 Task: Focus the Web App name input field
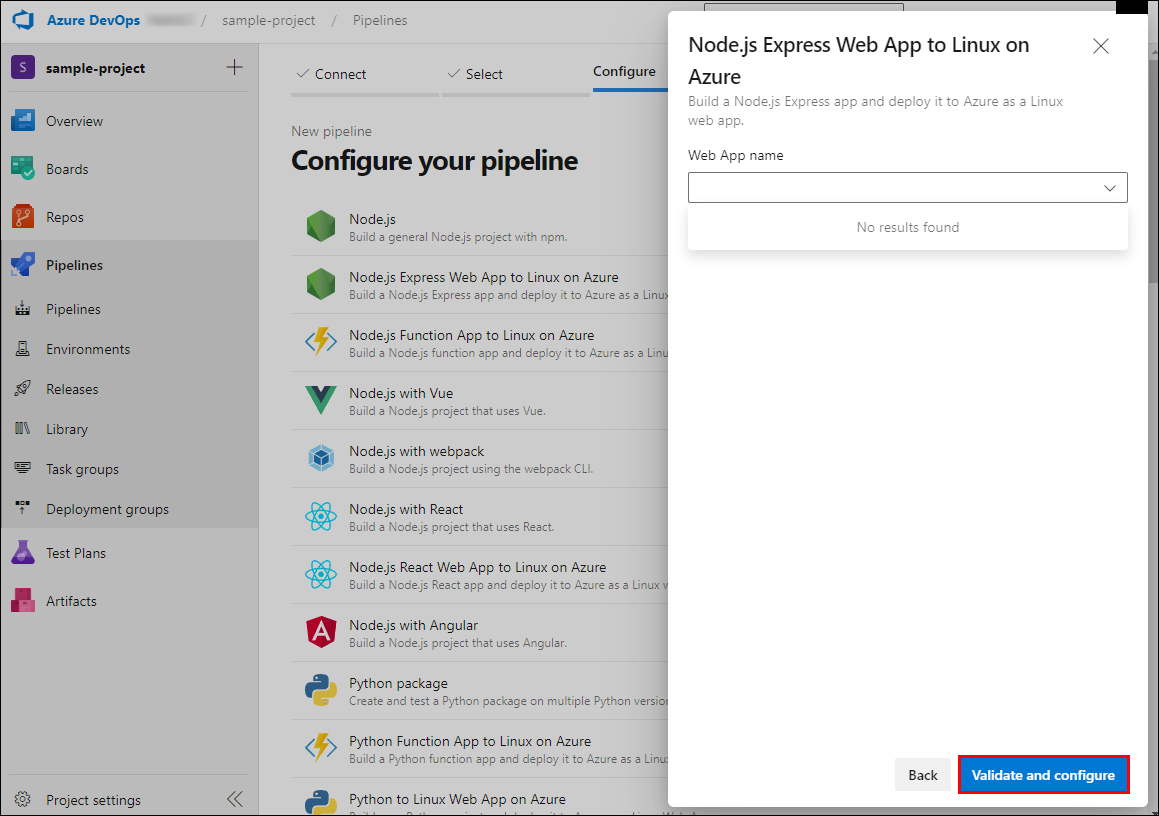click(908, 188)
